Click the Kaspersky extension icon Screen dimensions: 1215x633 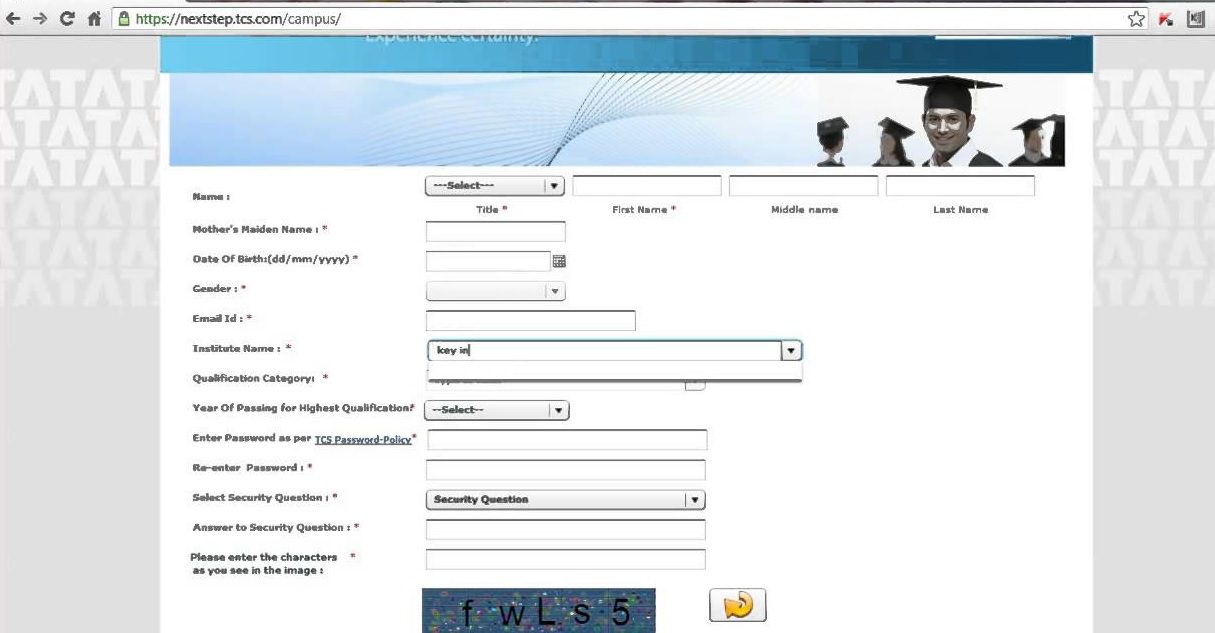pos(1165,19)
